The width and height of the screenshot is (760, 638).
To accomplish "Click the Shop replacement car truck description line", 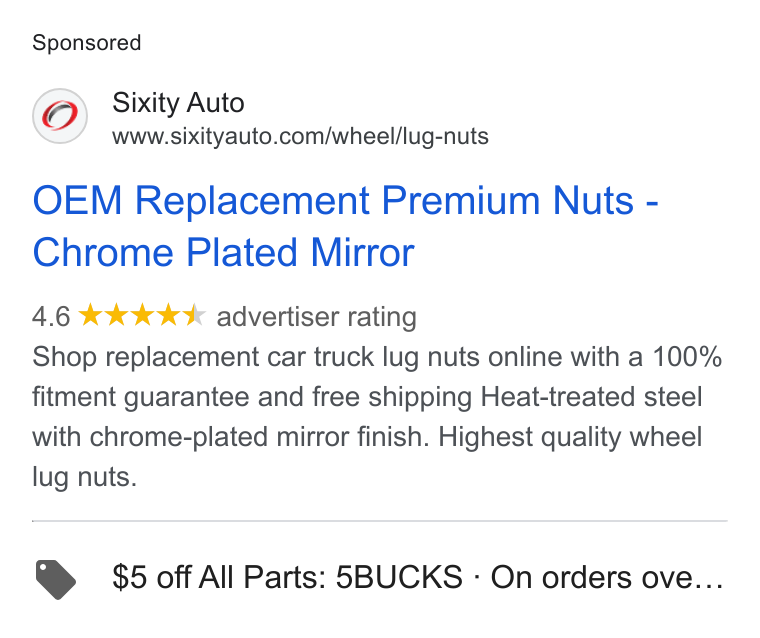I will [377, 357].
